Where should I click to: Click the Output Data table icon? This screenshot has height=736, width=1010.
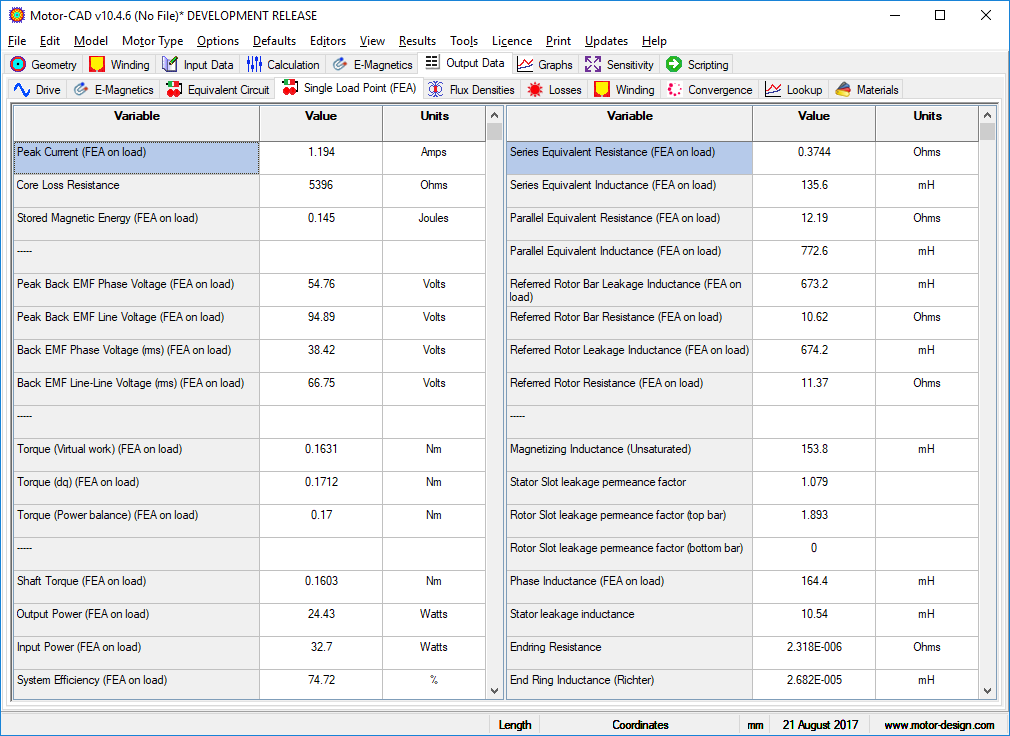point(432,62)
